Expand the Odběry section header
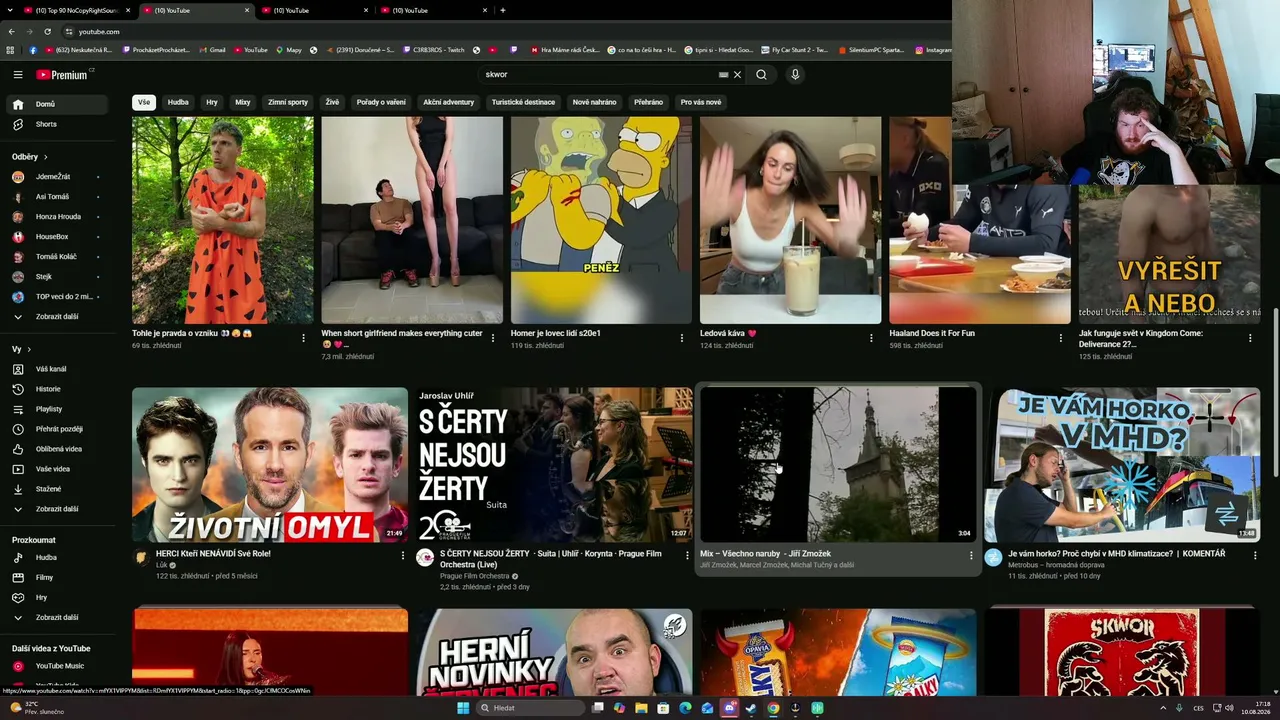The height and width of the screenshot is (720, 1280). point(29,157)
